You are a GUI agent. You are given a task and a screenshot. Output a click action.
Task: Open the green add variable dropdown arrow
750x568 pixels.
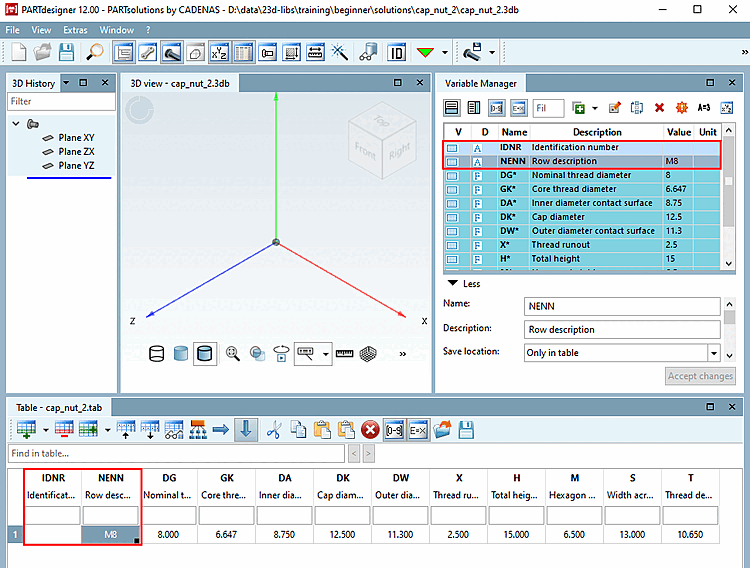coord(595,108)
